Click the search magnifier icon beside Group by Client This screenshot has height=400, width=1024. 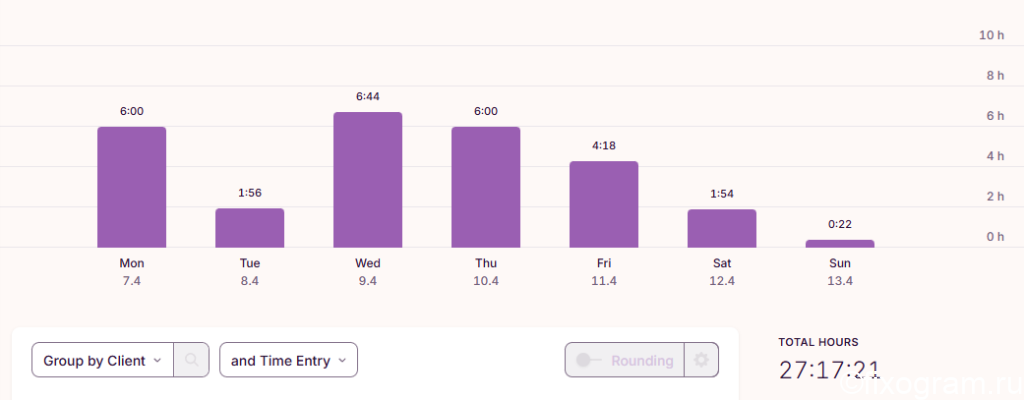click(x=191, y=360)
